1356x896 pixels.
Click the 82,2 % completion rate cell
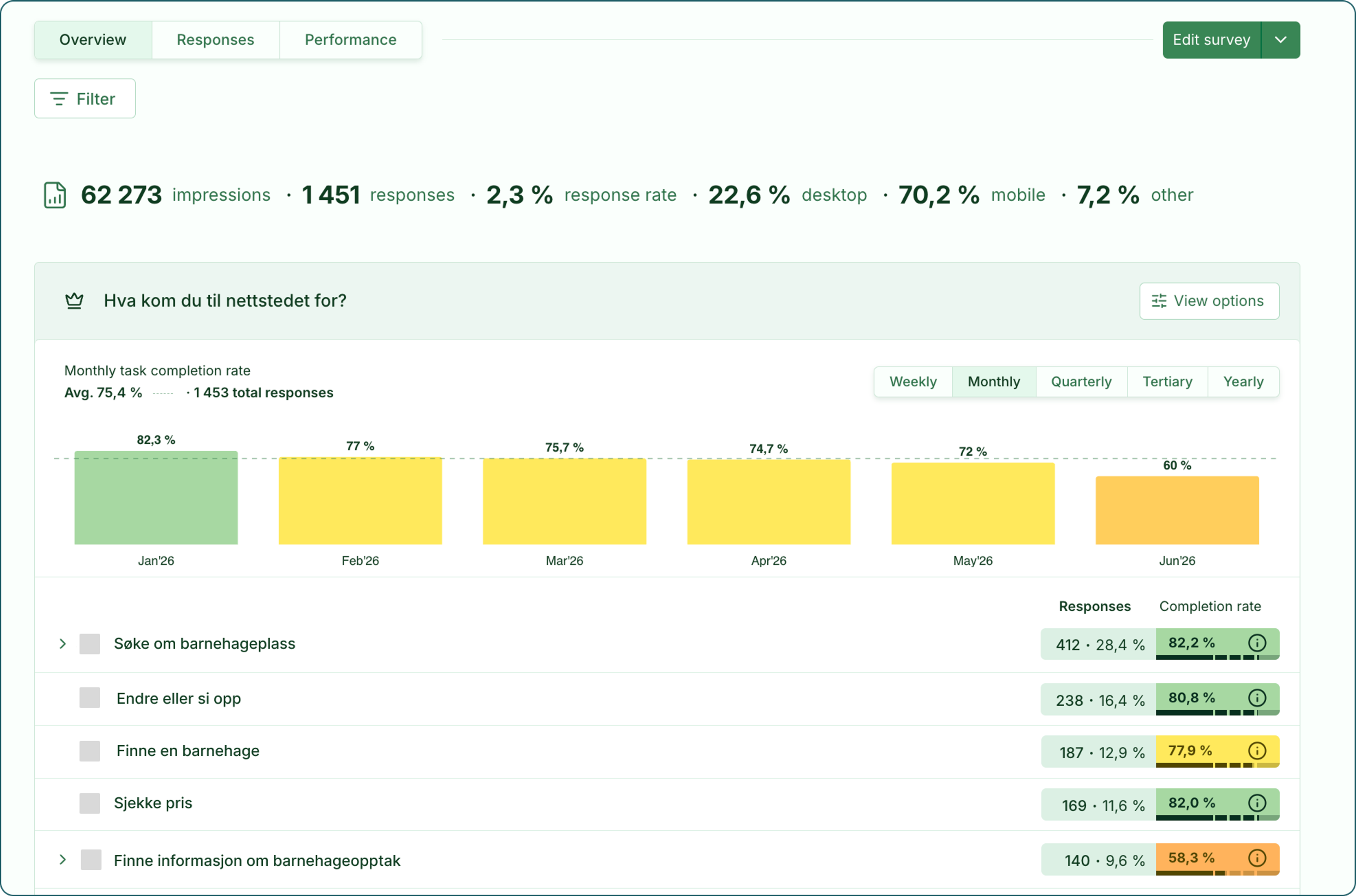tap(1217, 644)
